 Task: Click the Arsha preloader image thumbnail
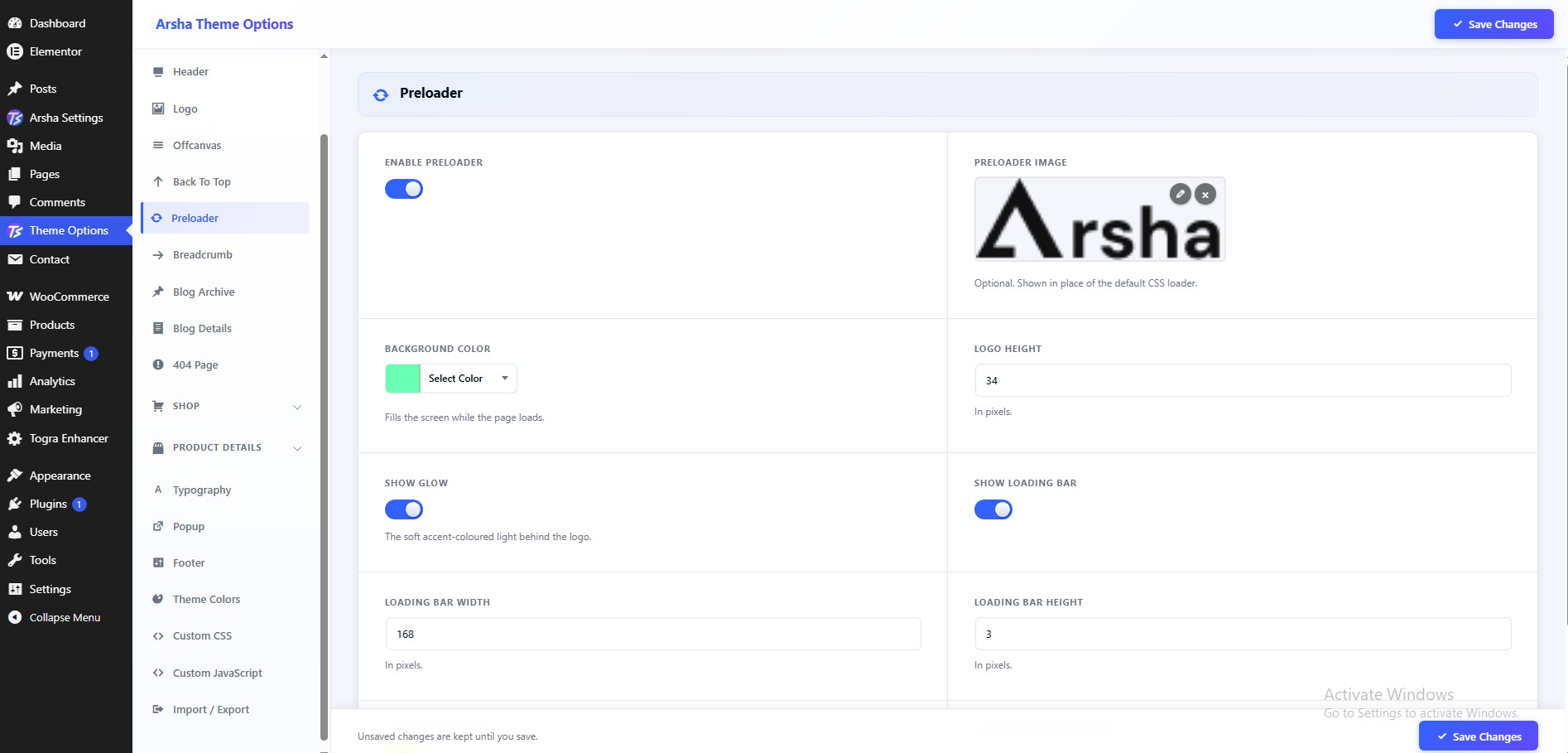tap(1099, 220)
